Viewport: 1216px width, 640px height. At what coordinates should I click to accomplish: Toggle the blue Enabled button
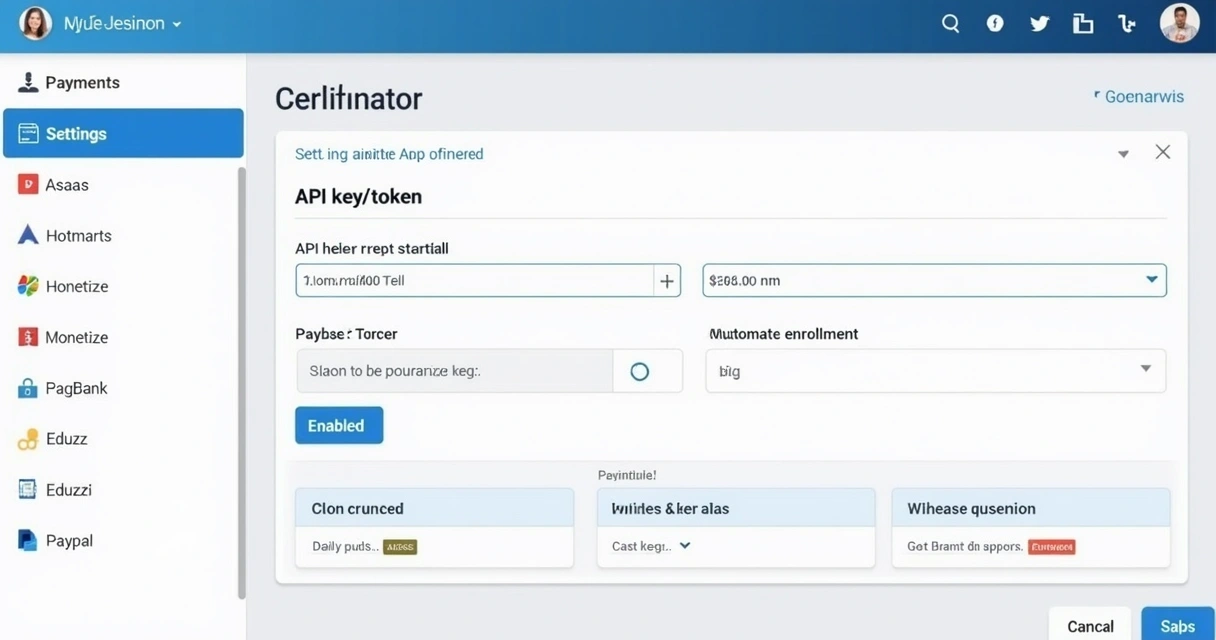pos(339,425)
